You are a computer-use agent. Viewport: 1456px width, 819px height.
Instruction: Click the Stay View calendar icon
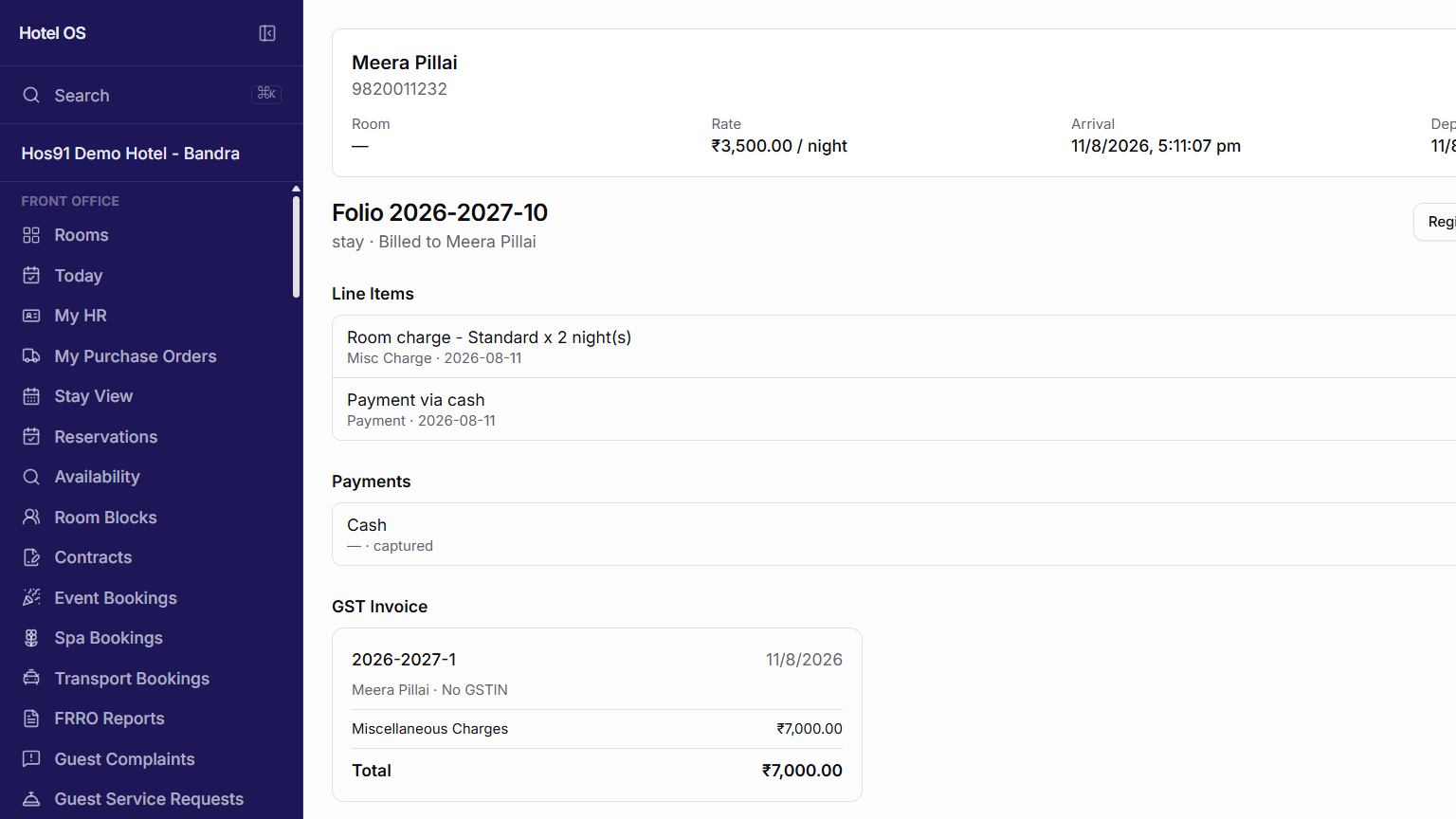[31, 396]
